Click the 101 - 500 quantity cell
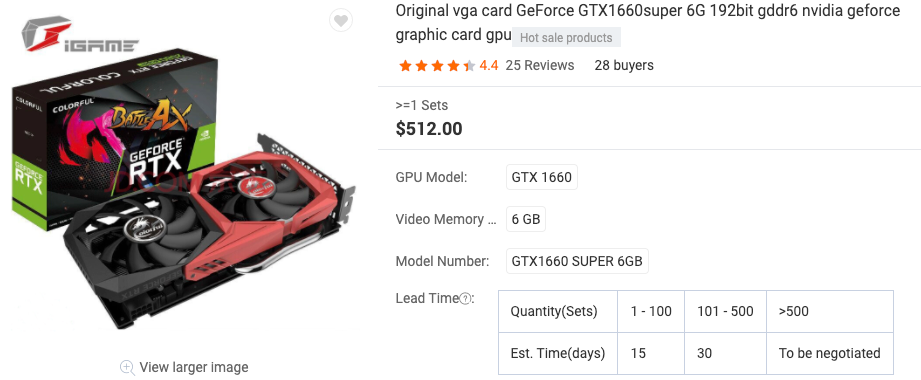Viewport: 921px width, 380px height. (725, 311)
